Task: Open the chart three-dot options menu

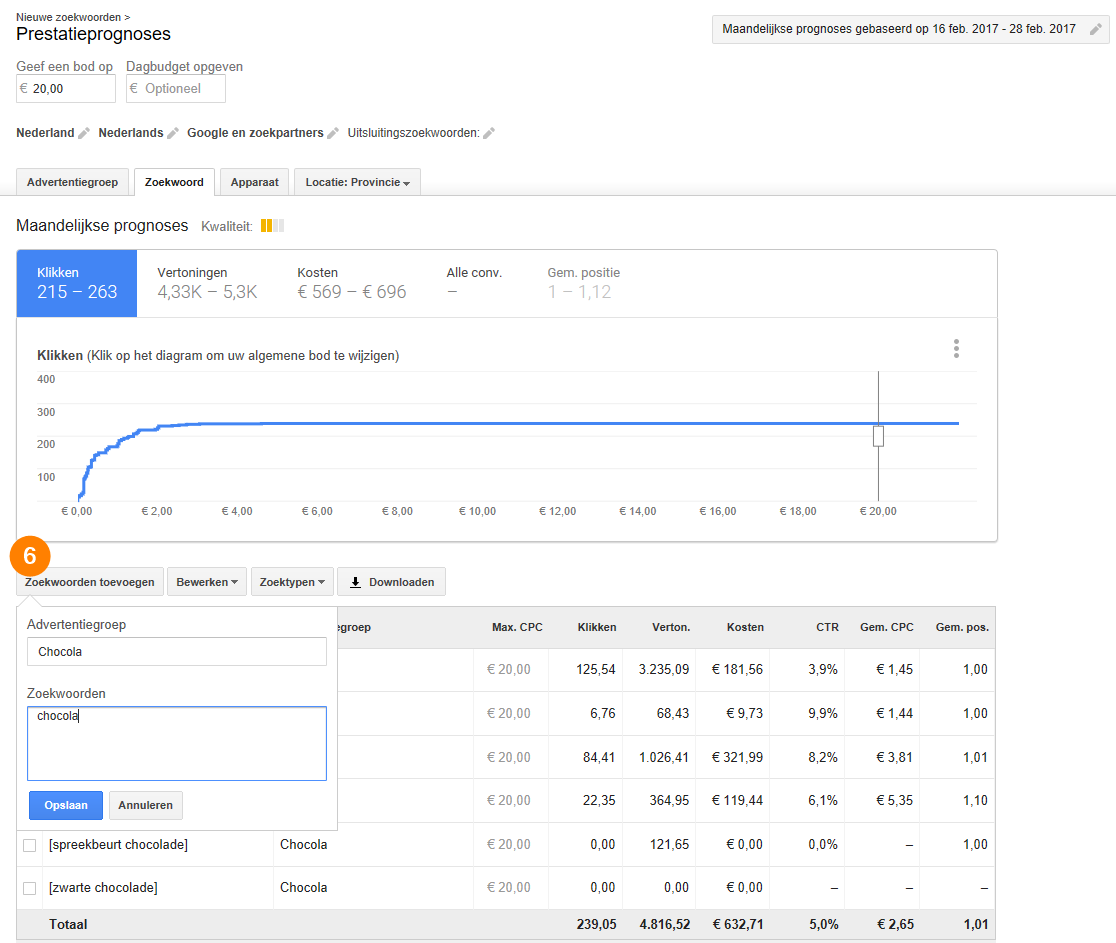Action: click(956, 349)
